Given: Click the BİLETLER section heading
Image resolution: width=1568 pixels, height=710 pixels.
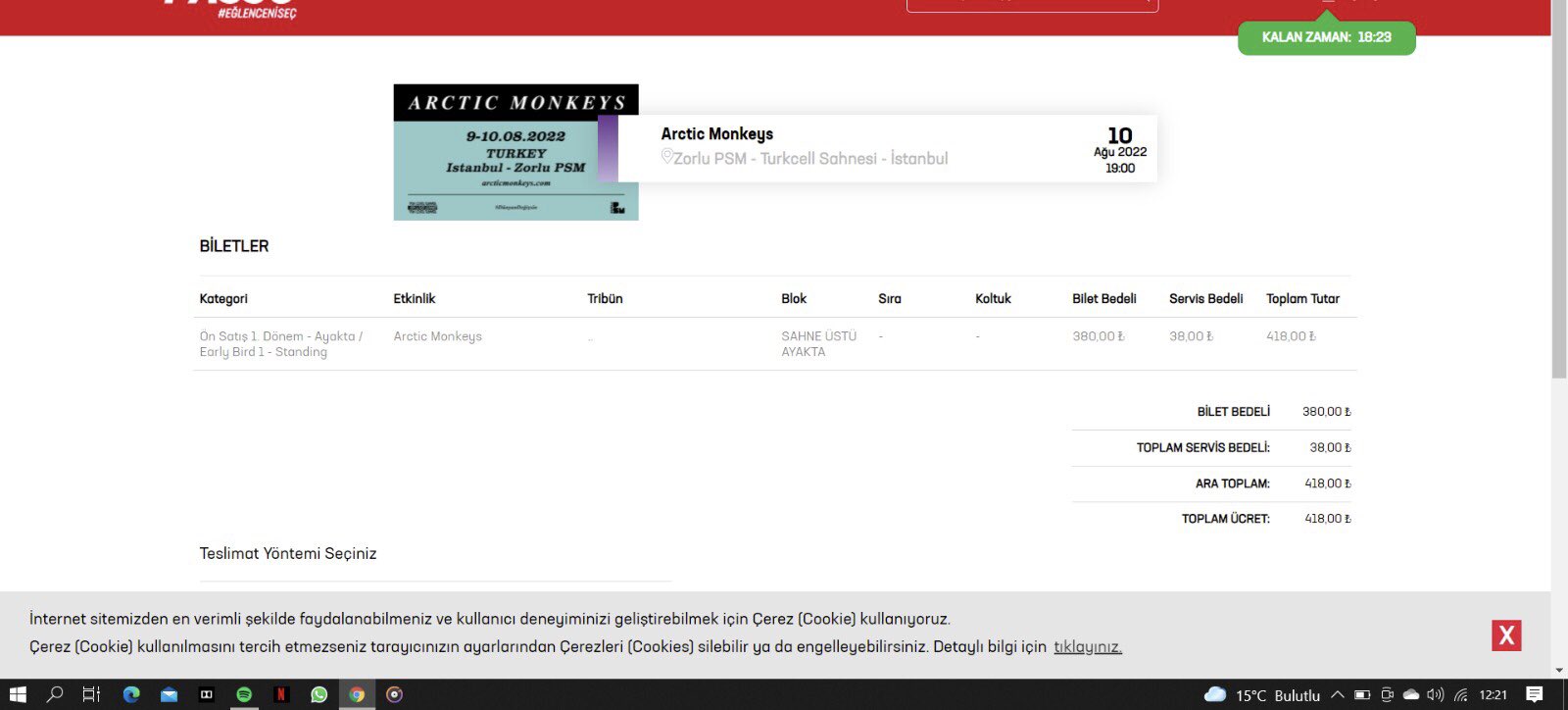Looking at the screenshot, I should click(234, 246).
